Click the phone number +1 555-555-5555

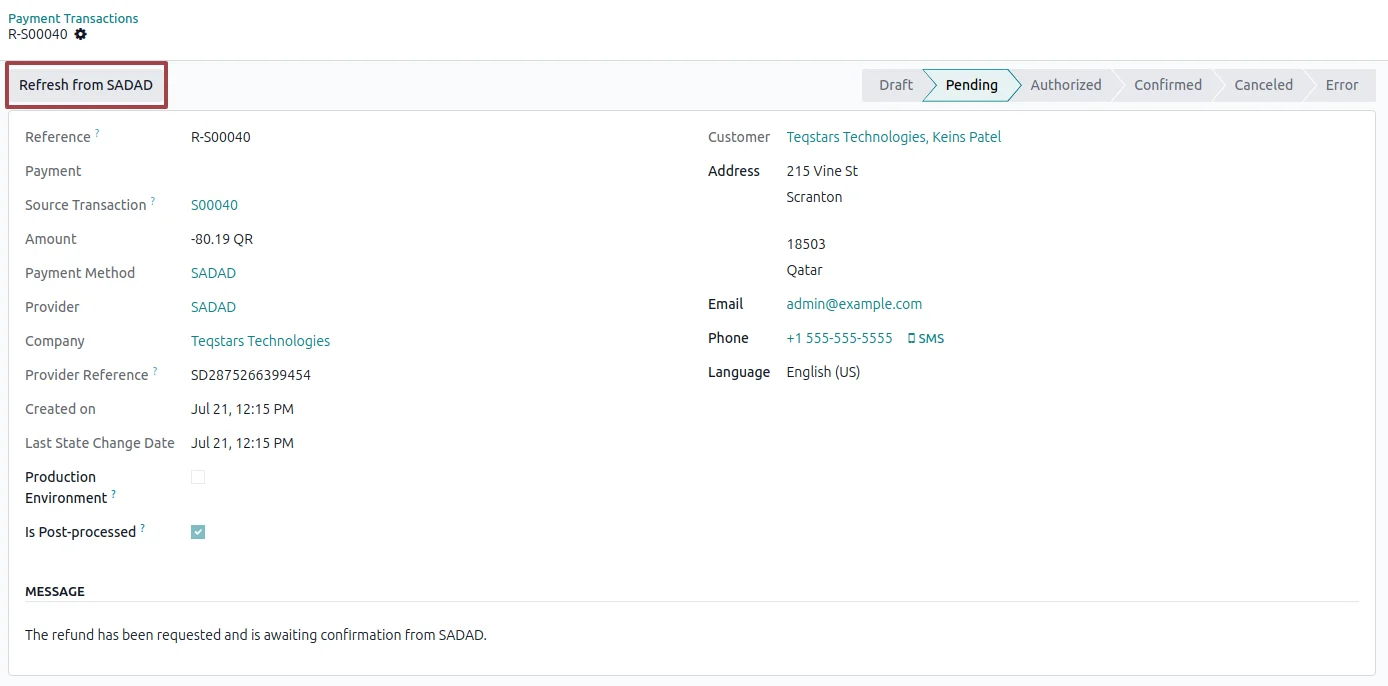click(839, 338)
